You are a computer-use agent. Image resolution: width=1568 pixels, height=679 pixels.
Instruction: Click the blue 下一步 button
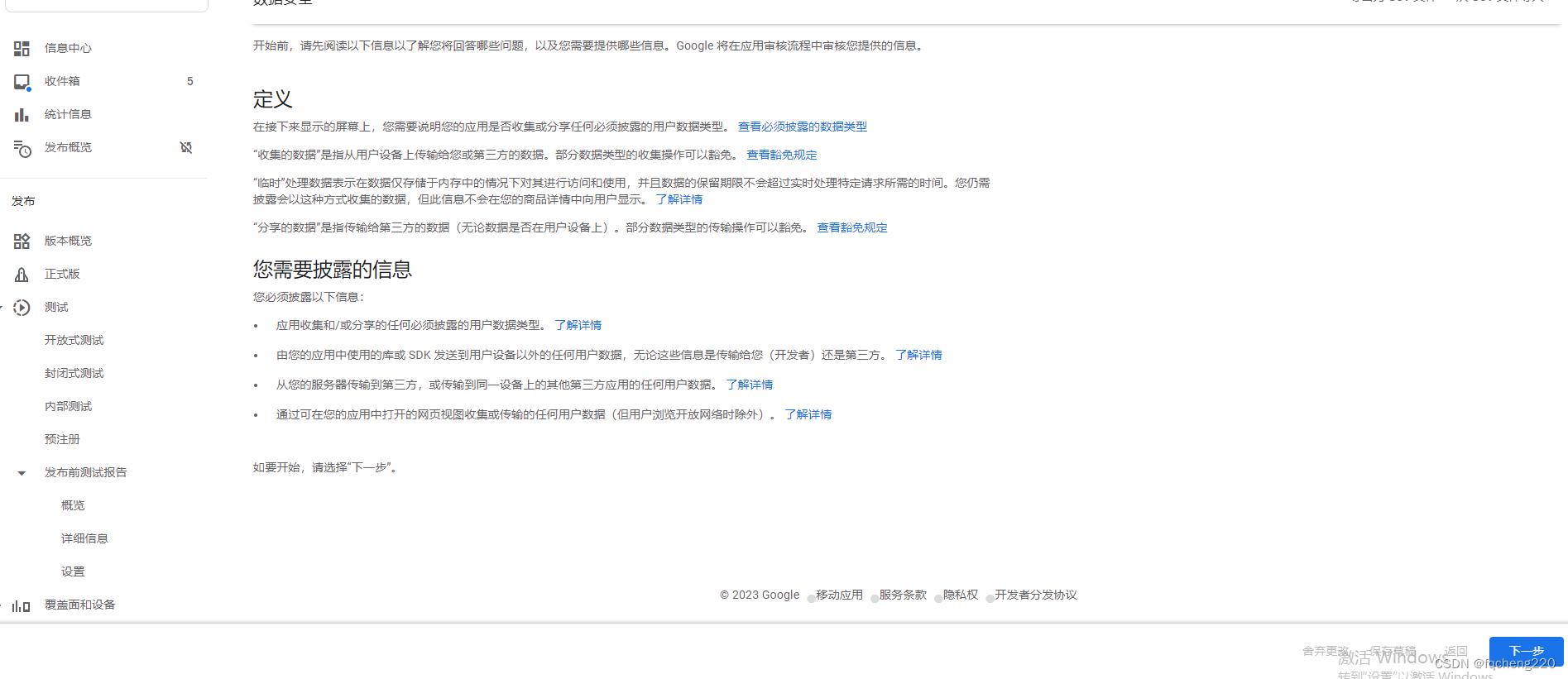1526,651
